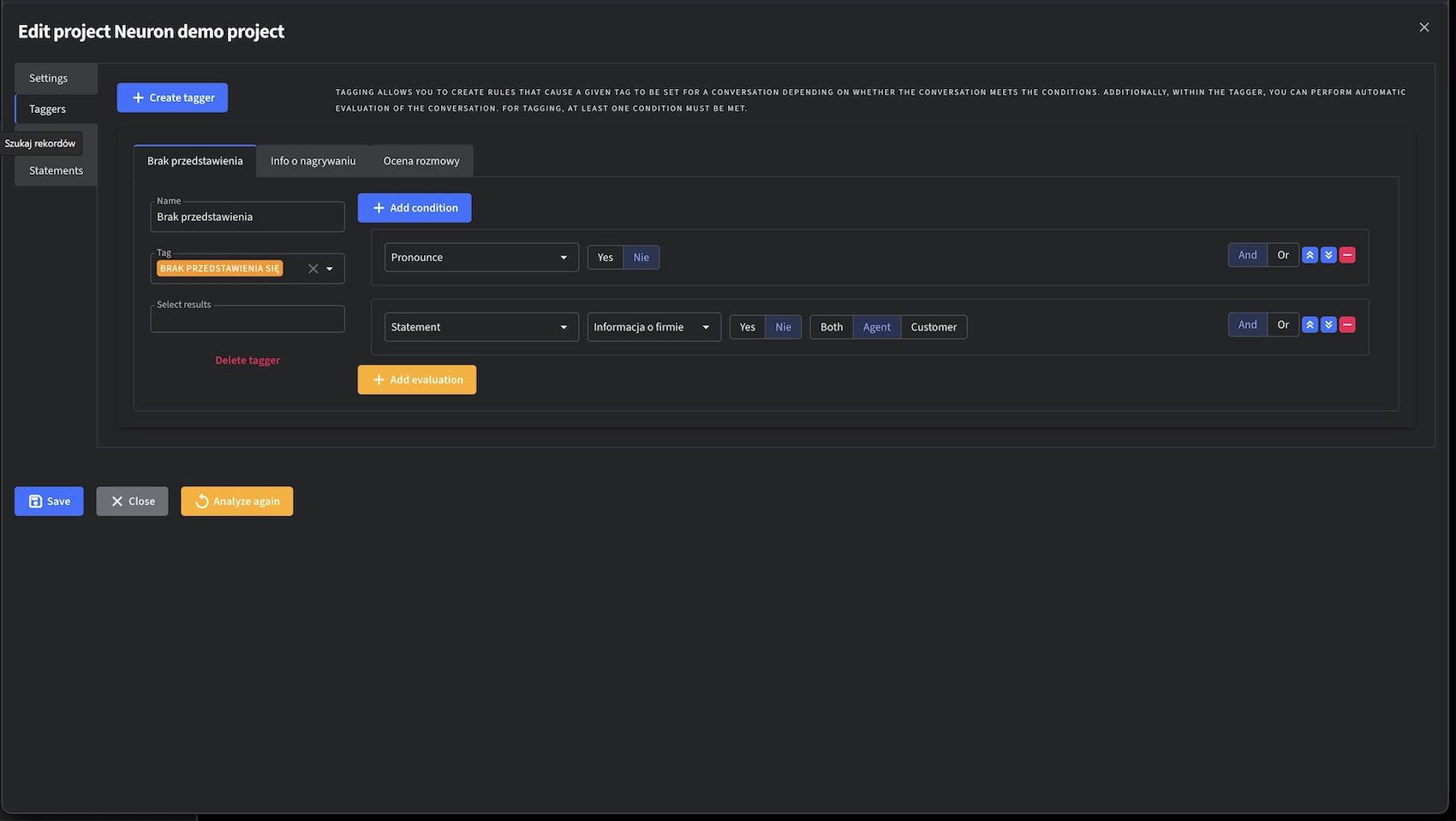Viewport: 1456px width, 821px height.
Task: Close the edit project dialog with X
Action: click(x=1424, y=27)
